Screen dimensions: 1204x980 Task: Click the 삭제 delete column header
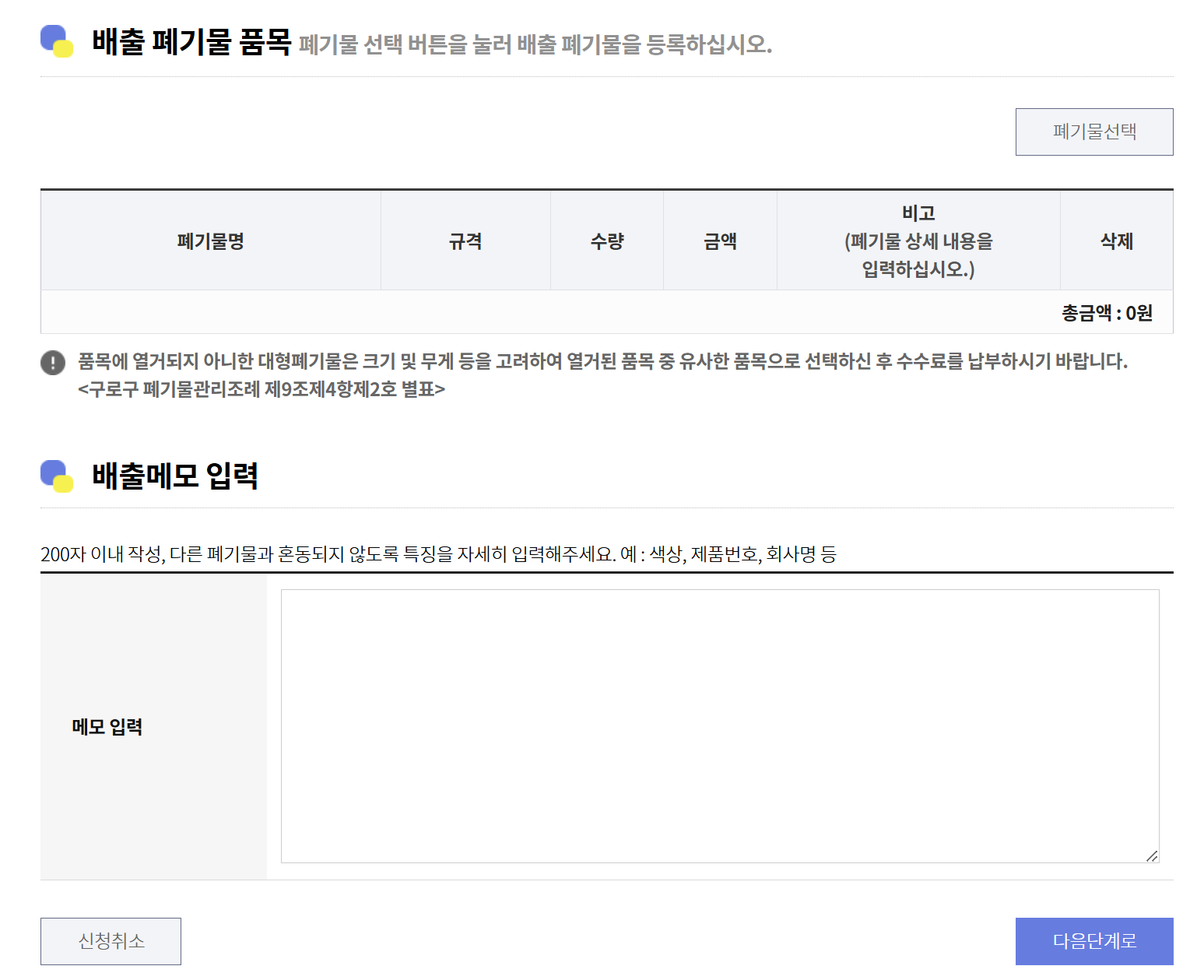(1116, 241)
